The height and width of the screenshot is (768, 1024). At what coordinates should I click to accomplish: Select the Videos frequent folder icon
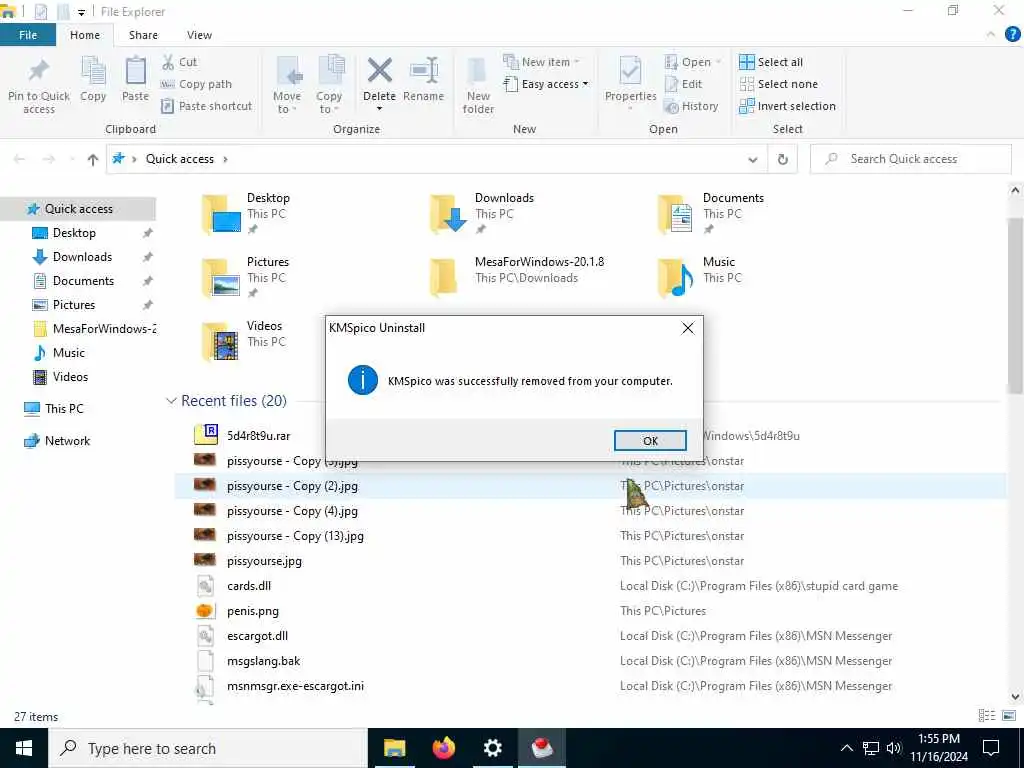pos(221,342)
